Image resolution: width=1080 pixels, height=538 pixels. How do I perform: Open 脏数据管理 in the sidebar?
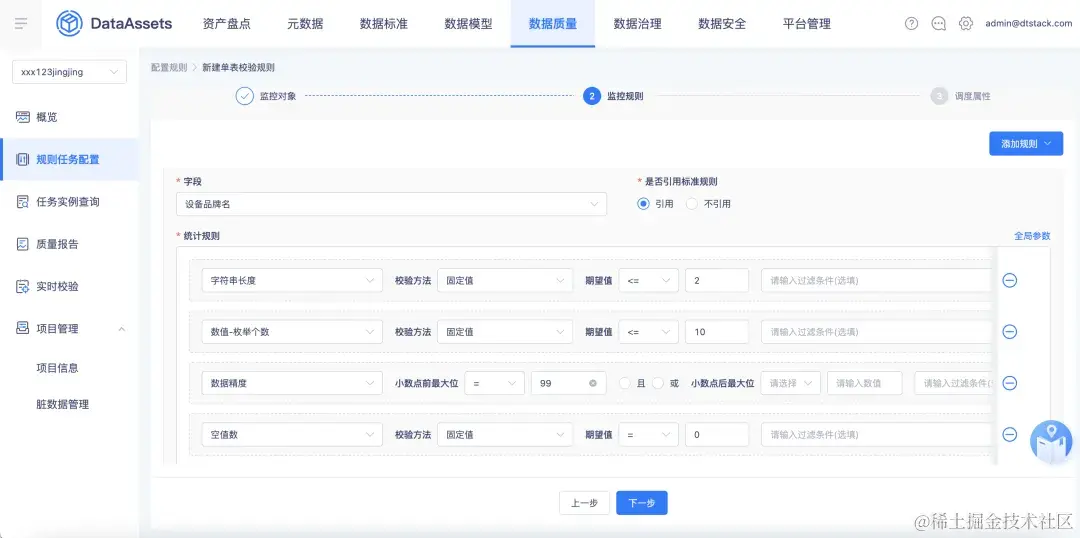pyautogui.click(x=63, y=404)
